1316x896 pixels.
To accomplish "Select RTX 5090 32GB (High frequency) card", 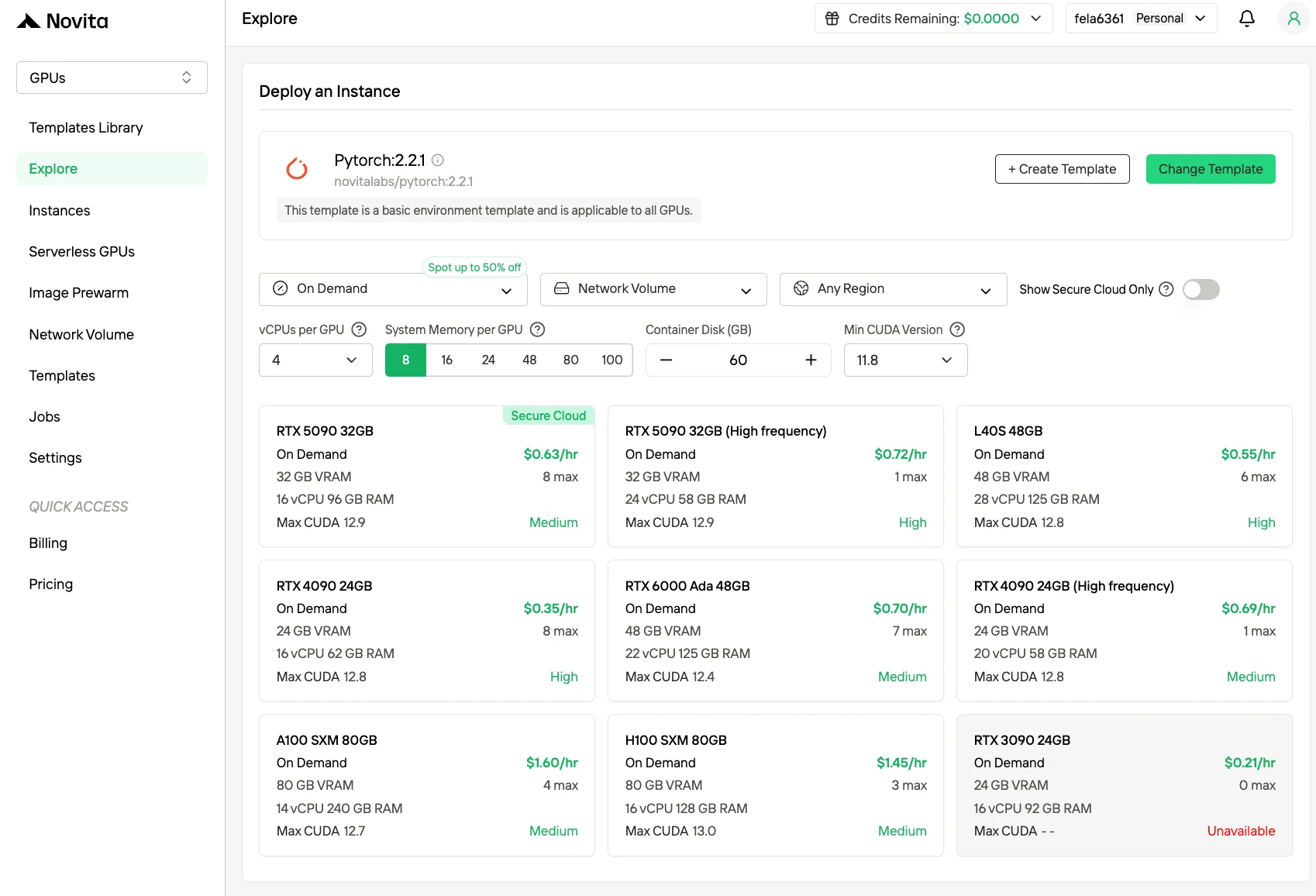I will (x=776, y=476).
